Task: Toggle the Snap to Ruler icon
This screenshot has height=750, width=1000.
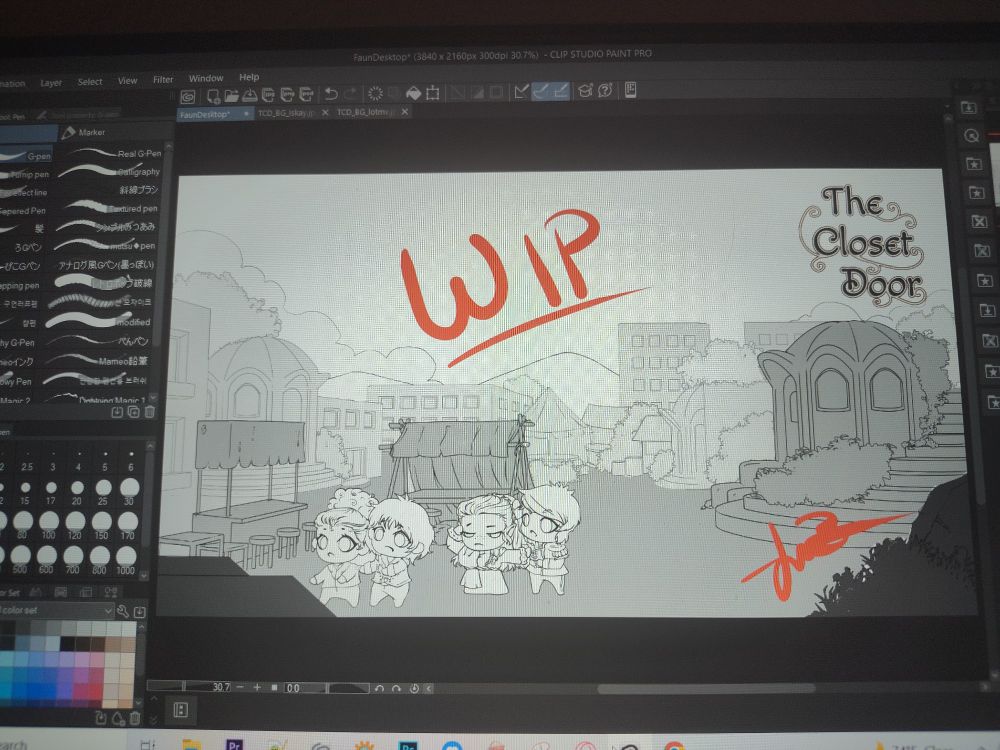Action: [x=522, y=92]
